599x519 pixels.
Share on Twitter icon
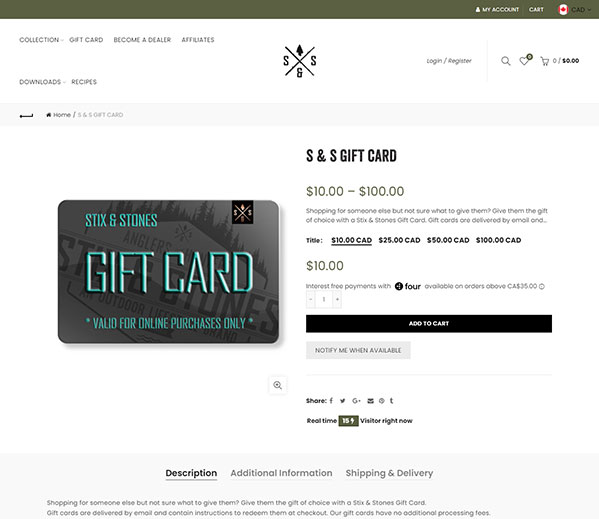click(x=343, y=401)
